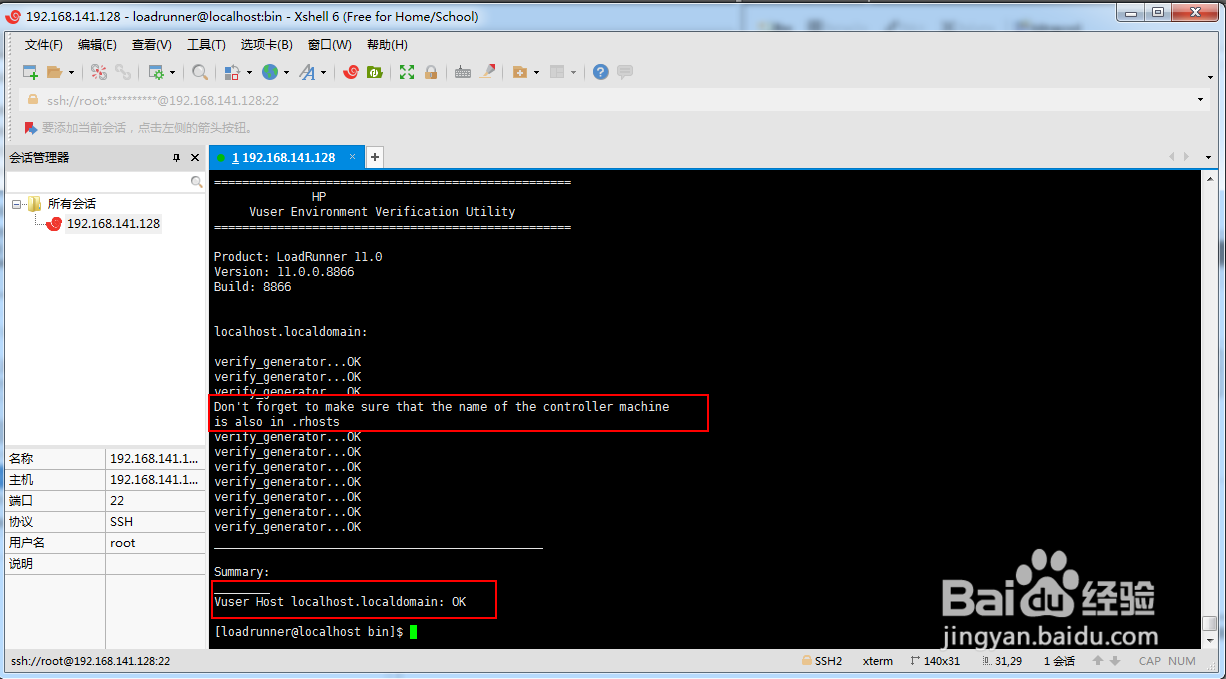Click the Find magnifier icon in the toolbar

click(x=200, y=72)
